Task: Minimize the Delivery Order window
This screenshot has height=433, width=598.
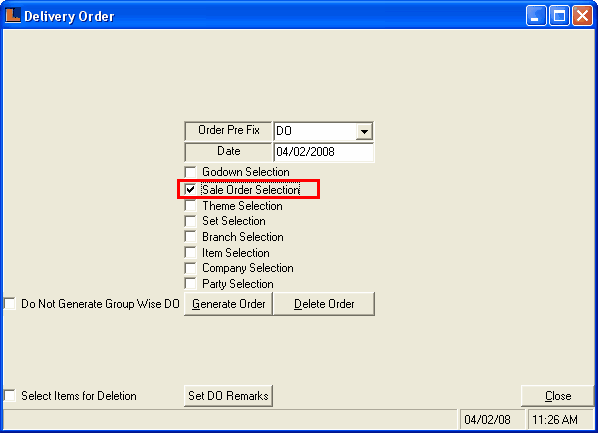Action: (x=536, y=16)
